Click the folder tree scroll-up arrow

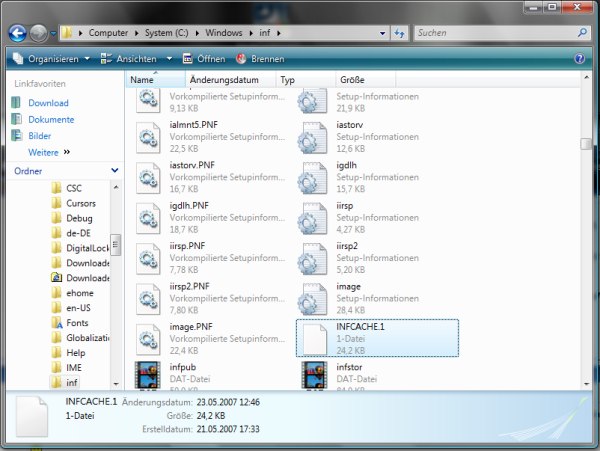[116, 187]
